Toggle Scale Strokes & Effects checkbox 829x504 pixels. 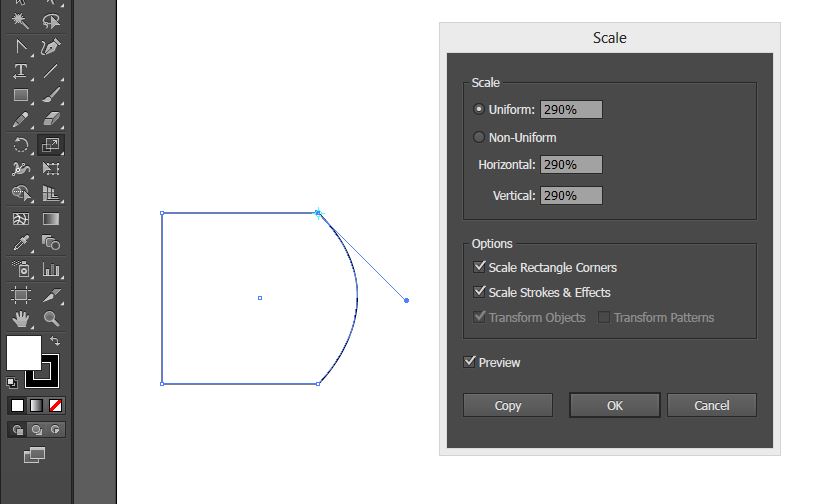tap(480, 291)
